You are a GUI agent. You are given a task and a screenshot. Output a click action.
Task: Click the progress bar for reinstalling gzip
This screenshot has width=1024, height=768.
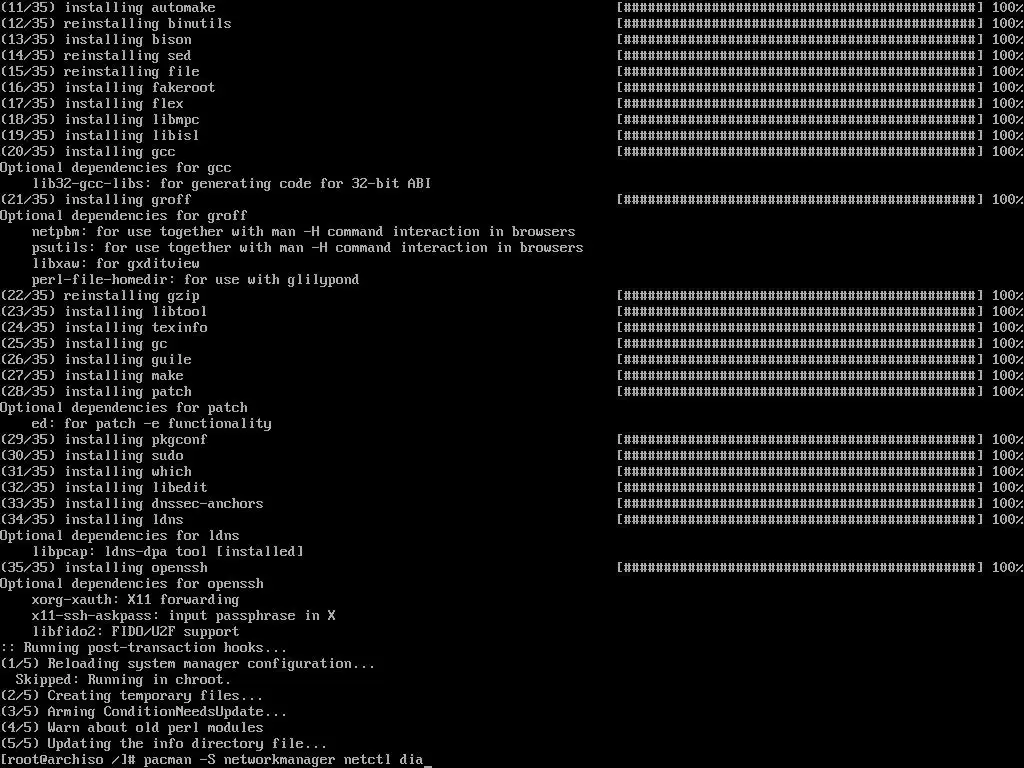pyautogui.click(x=799, y=295)
